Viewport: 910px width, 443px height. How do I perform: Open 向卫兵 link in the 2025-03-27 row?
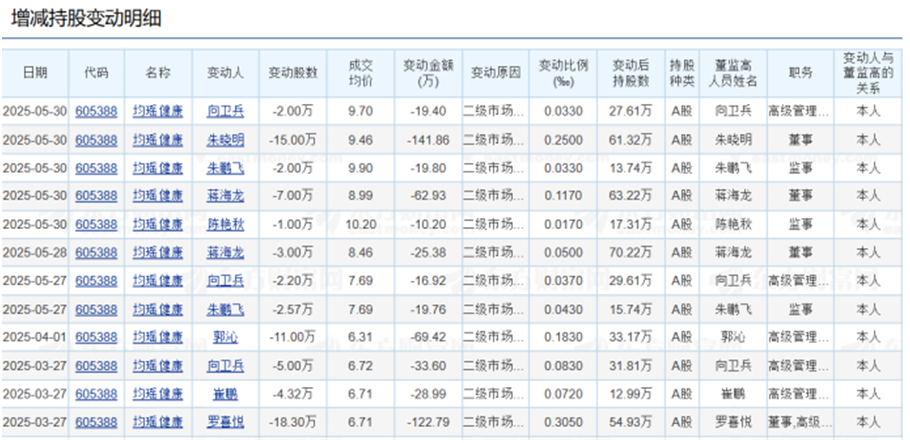(x=225, y=366)
